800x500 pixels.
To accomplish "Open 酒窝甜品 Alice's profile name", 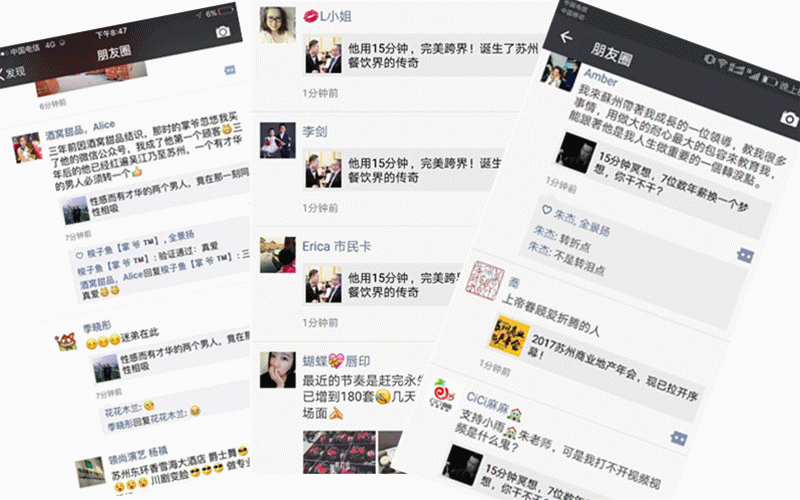I will point(80,130).
